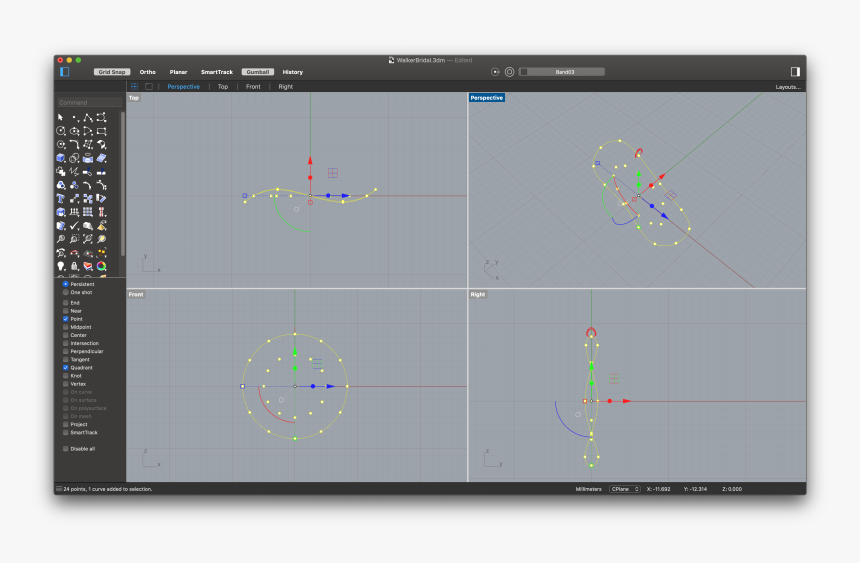Image resolution: width=860 pixels, height=563 pixels.
Task: Click the light bulb Hide objects tool
Action: pyautogui.click(x=61, y=266)
